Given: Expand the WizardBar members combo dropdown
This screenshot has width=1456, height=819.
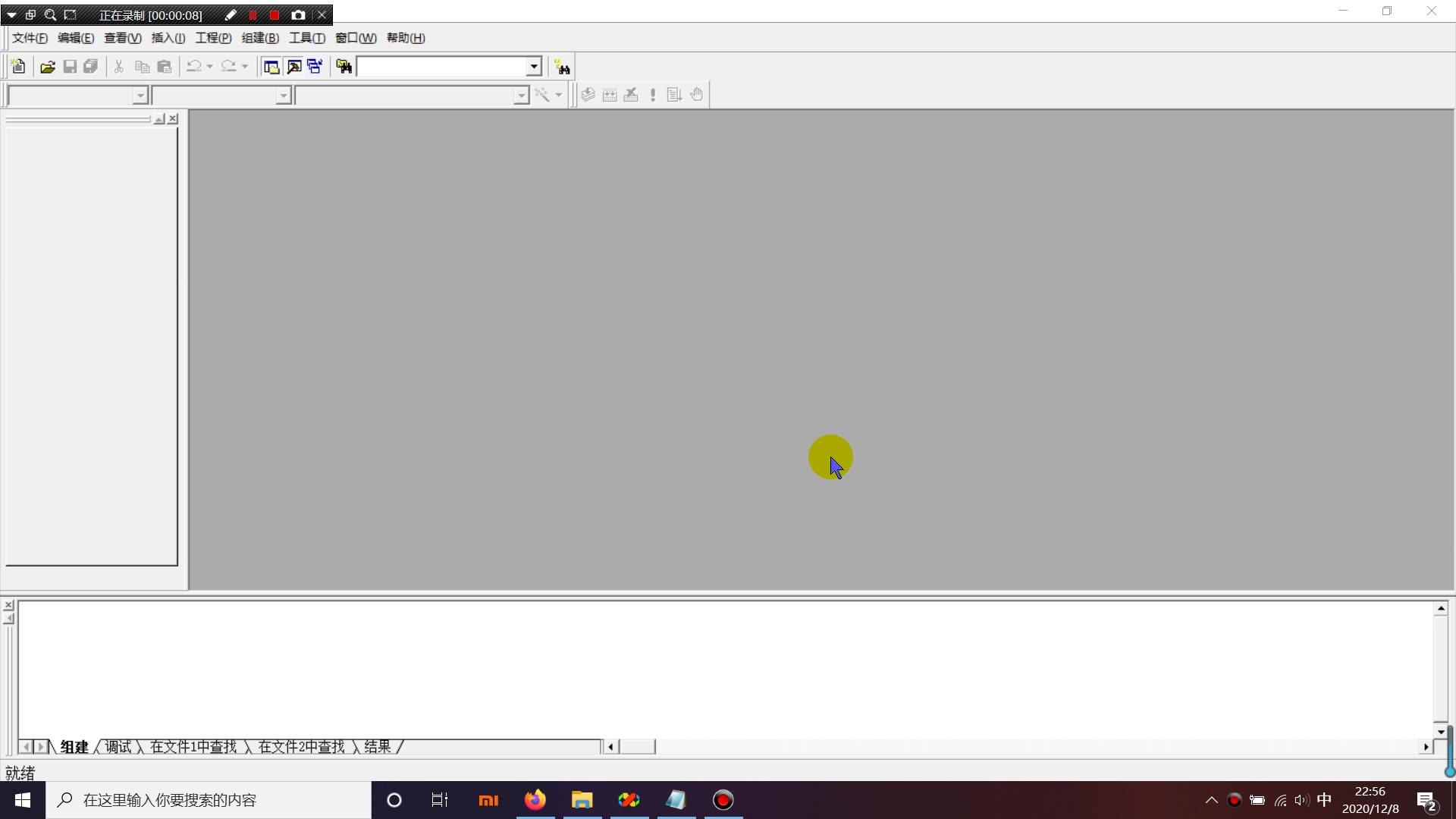Looking at the screenshot, I should (521, 96).
